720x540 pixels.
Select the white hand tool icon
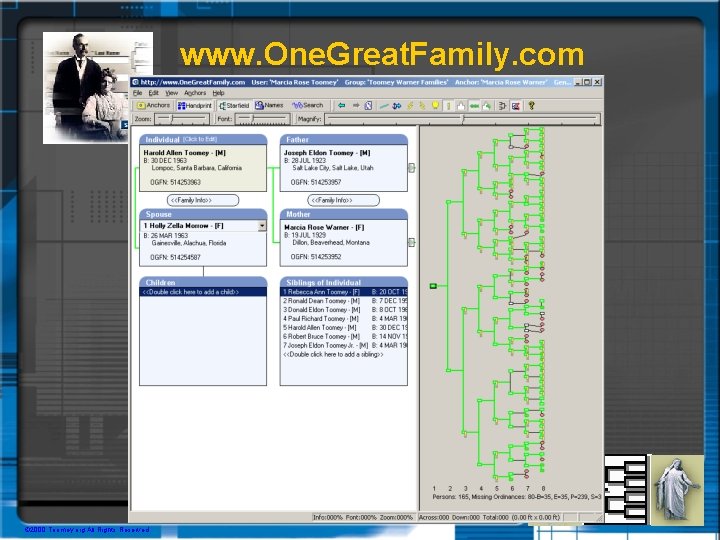[x=461, y=106]
